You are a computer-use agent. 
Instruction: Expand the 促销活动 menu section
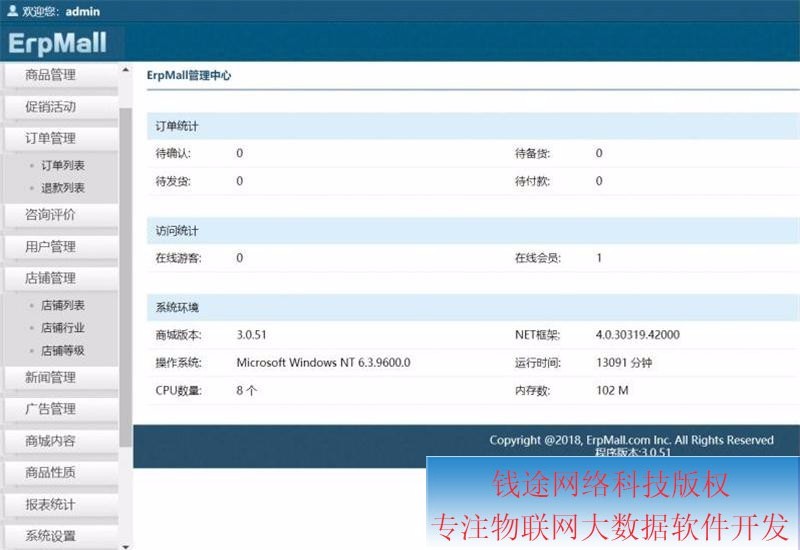point(61,107)
